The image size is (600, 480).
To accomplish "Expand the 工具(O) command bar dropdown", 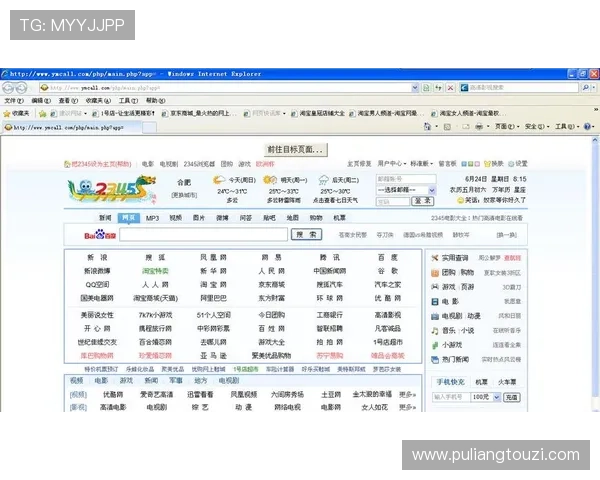I will [x=567, y=126].
